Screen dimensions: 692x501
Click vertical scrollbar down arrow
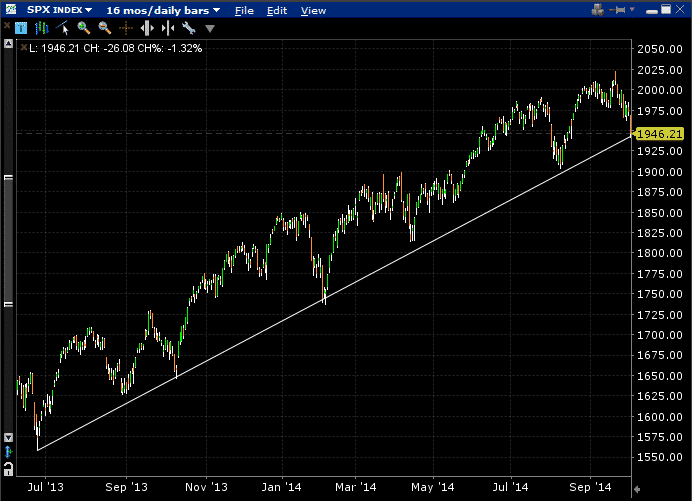[x=8, y=437]
